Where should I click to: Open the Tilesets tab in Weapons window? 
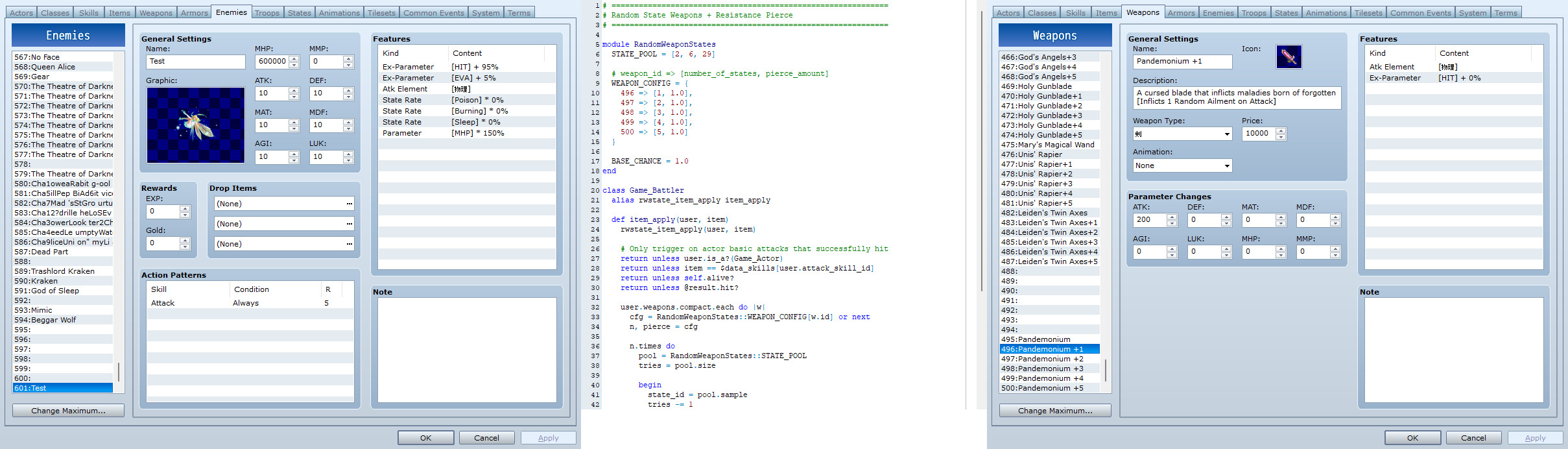click(1368, 13)
